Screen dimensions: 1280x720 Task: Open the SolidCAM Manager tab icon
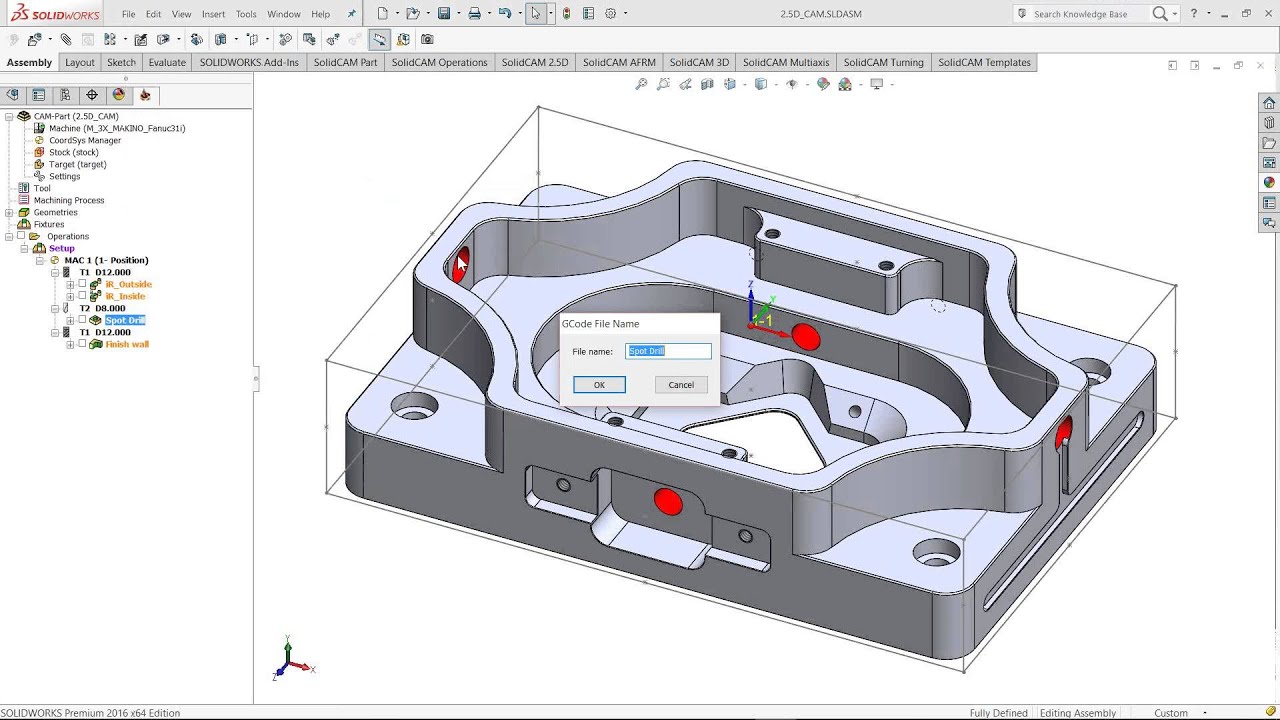click(145, 95)
